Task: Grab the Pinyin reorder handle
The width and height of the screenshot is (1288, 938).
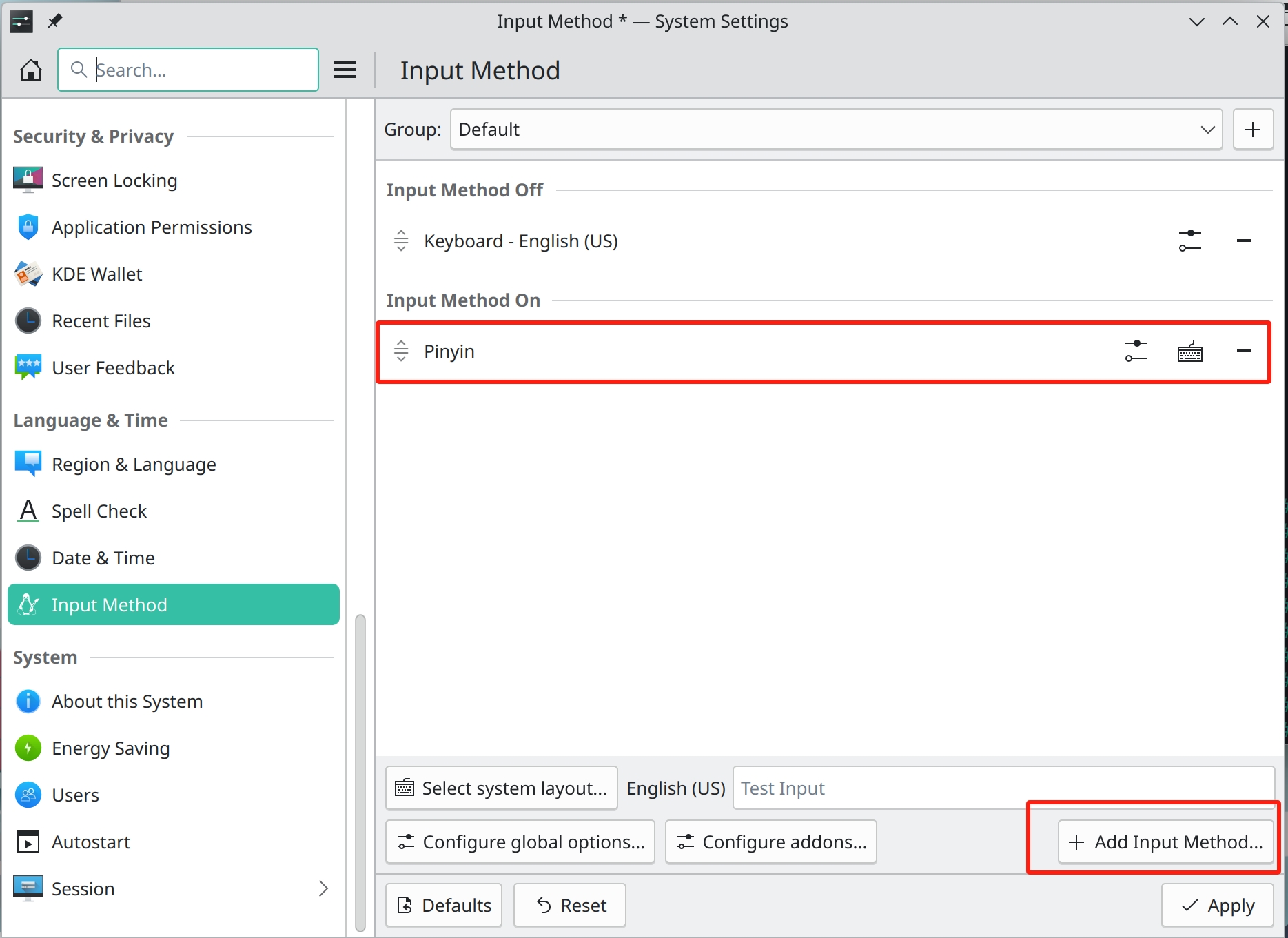Action: 401,351
